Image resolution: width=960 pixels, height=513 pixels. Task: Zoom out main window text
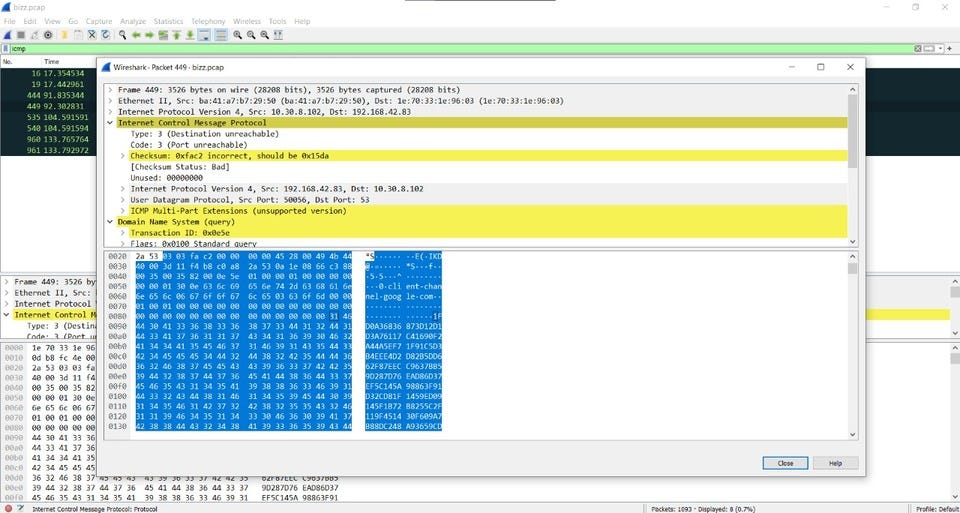[250, 35]
